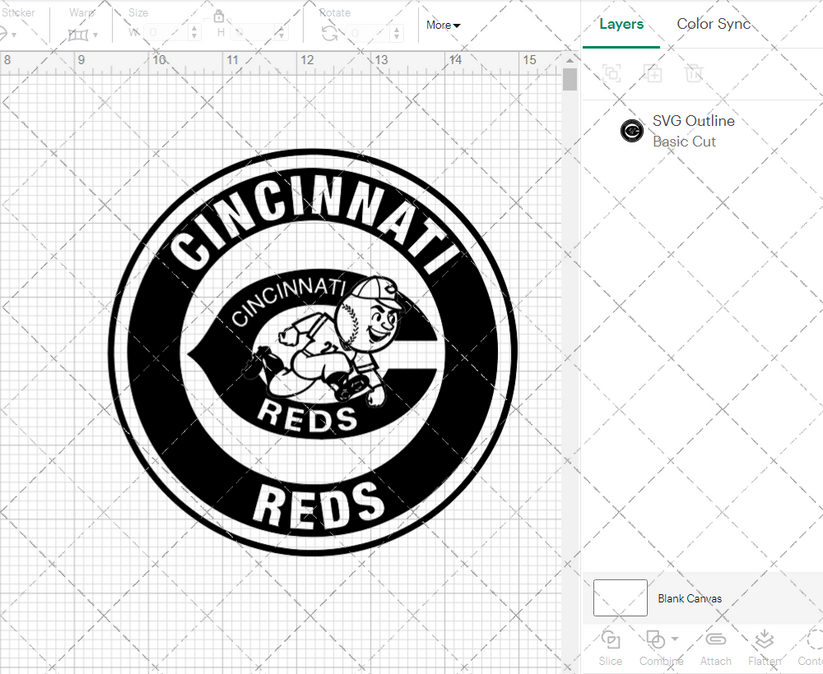The height and width of the screenshot is (674, 823).
Task: Open the Warp style dropdown arrow
Action: pos(97,34)
